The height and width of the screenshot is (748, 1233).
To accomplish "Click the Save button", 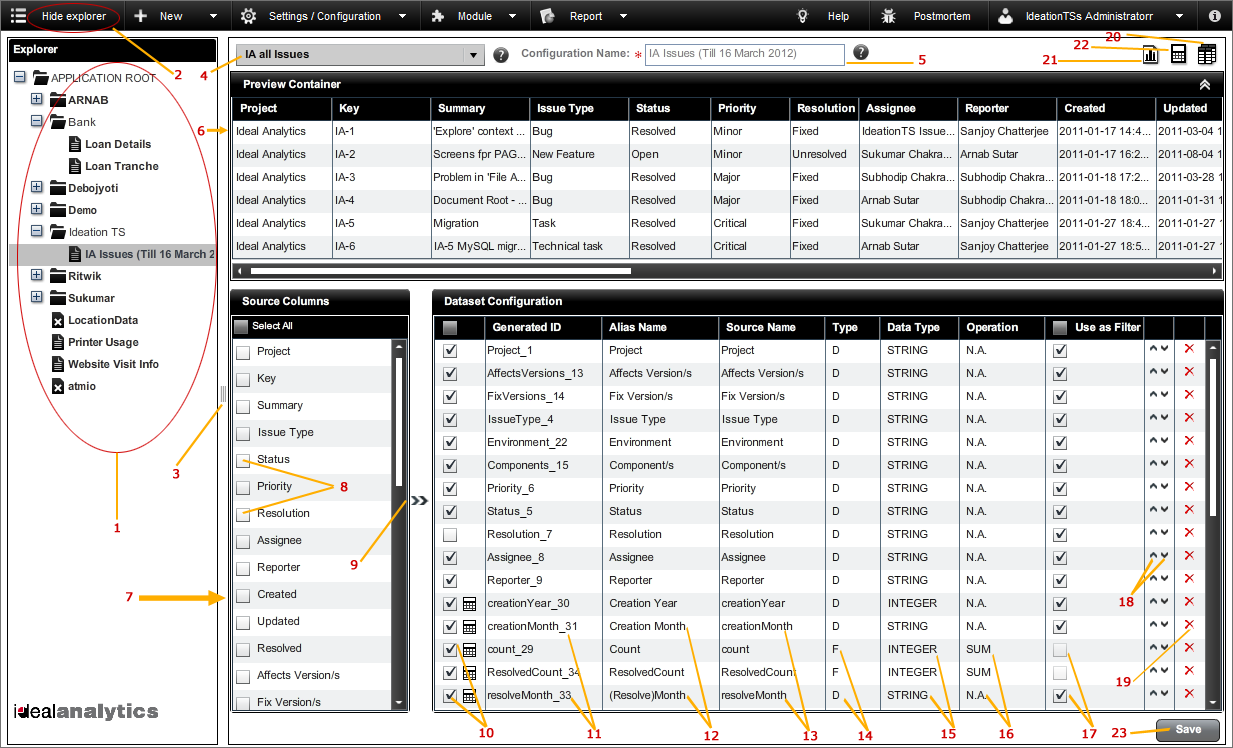I will click(x=1188, y=729).
